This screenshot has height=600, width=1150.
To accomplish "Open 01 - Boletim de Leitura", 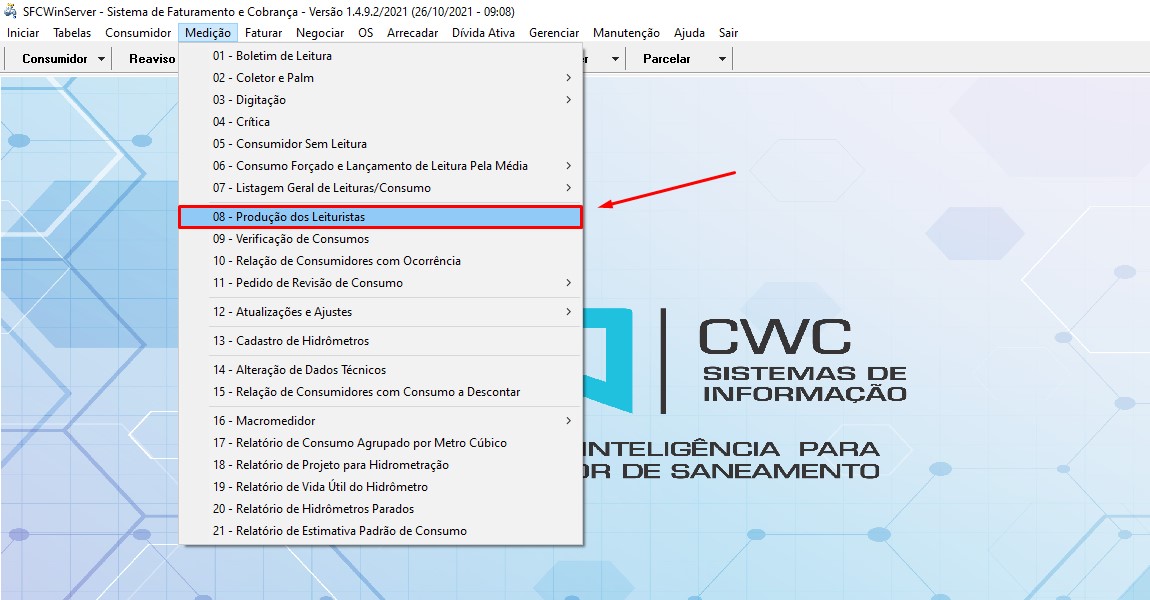I will tap(272, 56).
